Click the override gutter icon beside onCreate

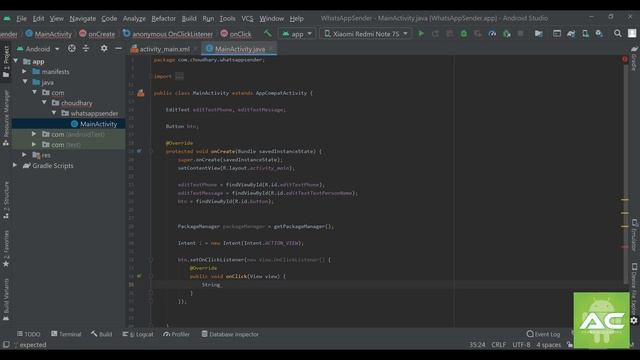pyautogui.click(x=140, y=151)
